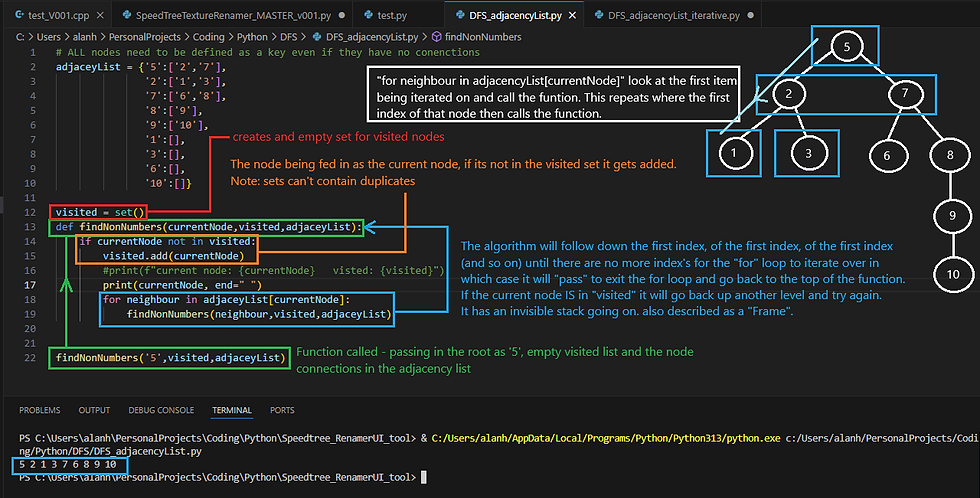
Task: Click the python.exe path in terminal
Action: pos(606,438)
